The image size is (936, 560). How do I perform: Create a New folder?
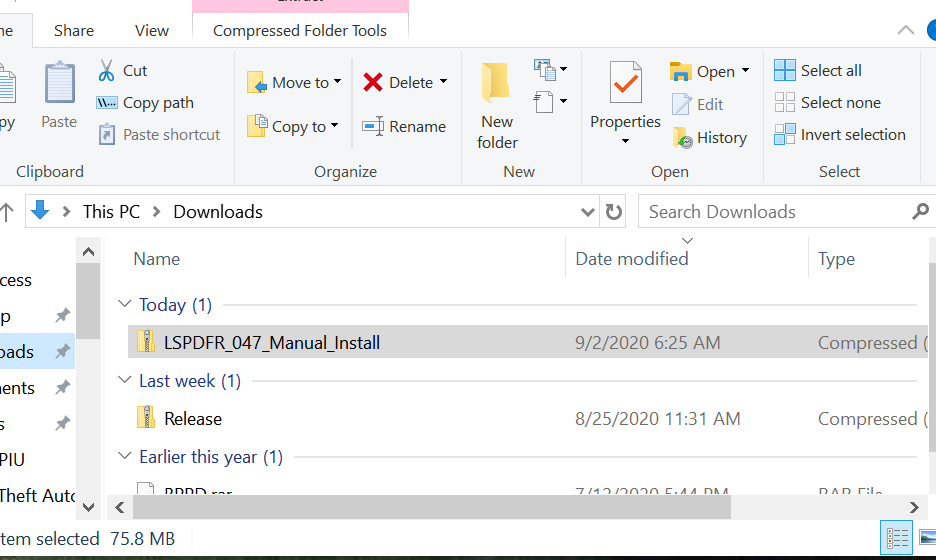(497, 105)
